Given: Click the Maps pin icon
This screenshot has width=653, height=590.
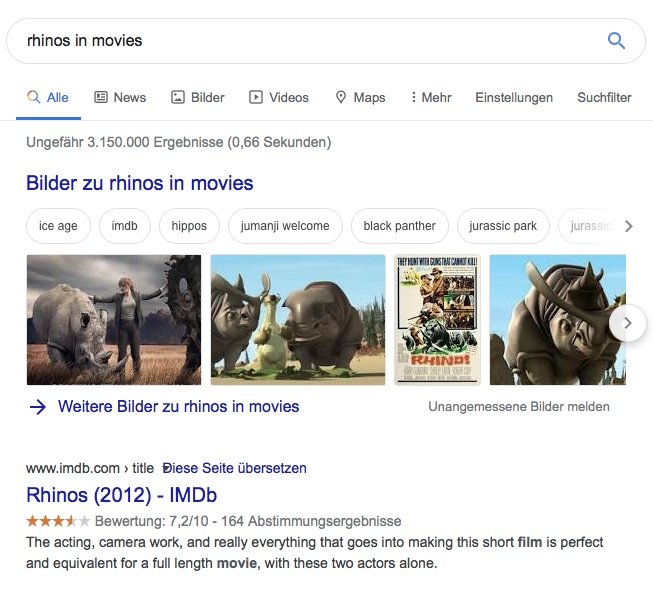Looking at the screenshot, I should (x=341, y=97).
